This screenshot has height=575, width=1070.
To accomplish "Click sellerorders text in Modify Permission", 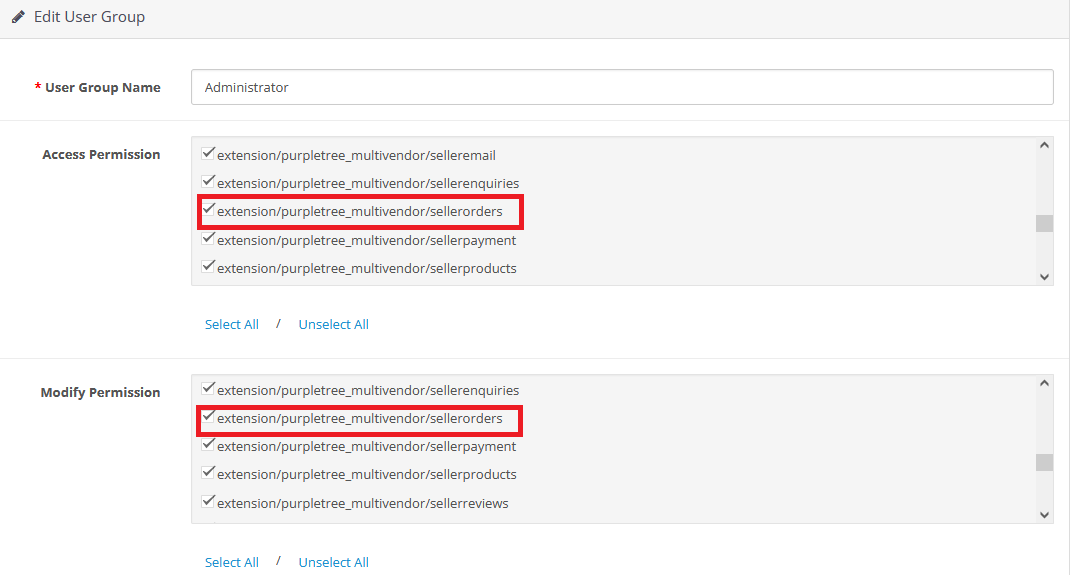I will (x=360, y=419).
